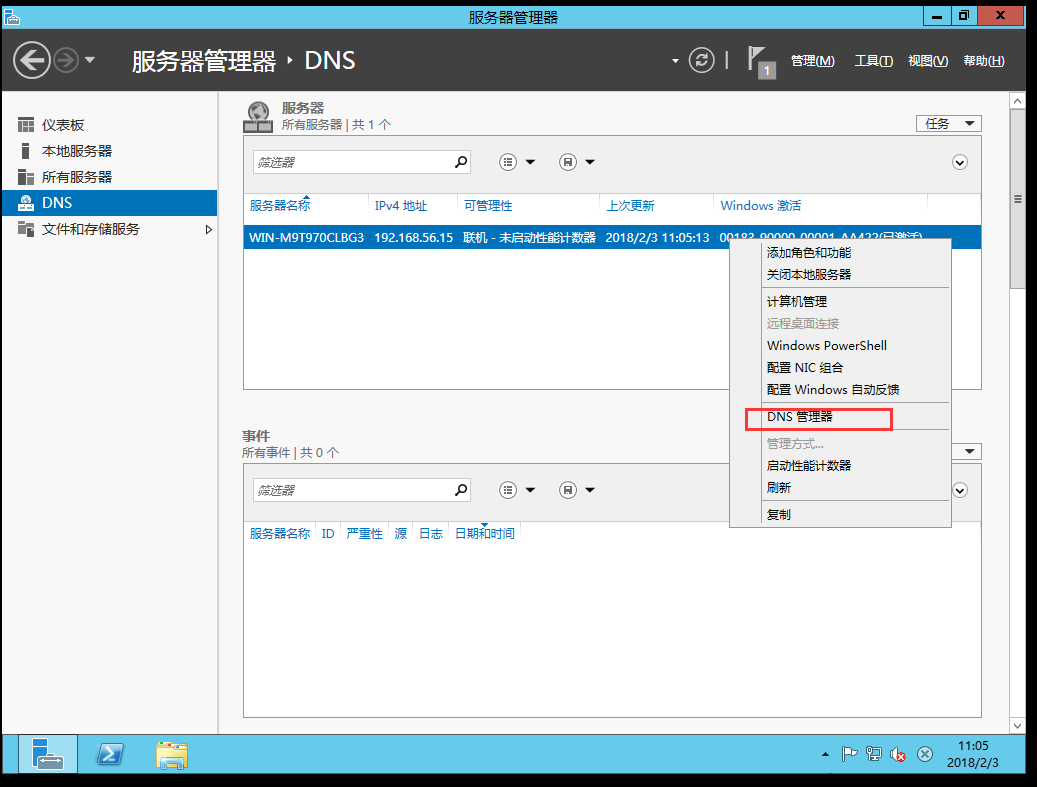
Task: Open the 任务 dropdown in servers section
Action: (948, 124)
